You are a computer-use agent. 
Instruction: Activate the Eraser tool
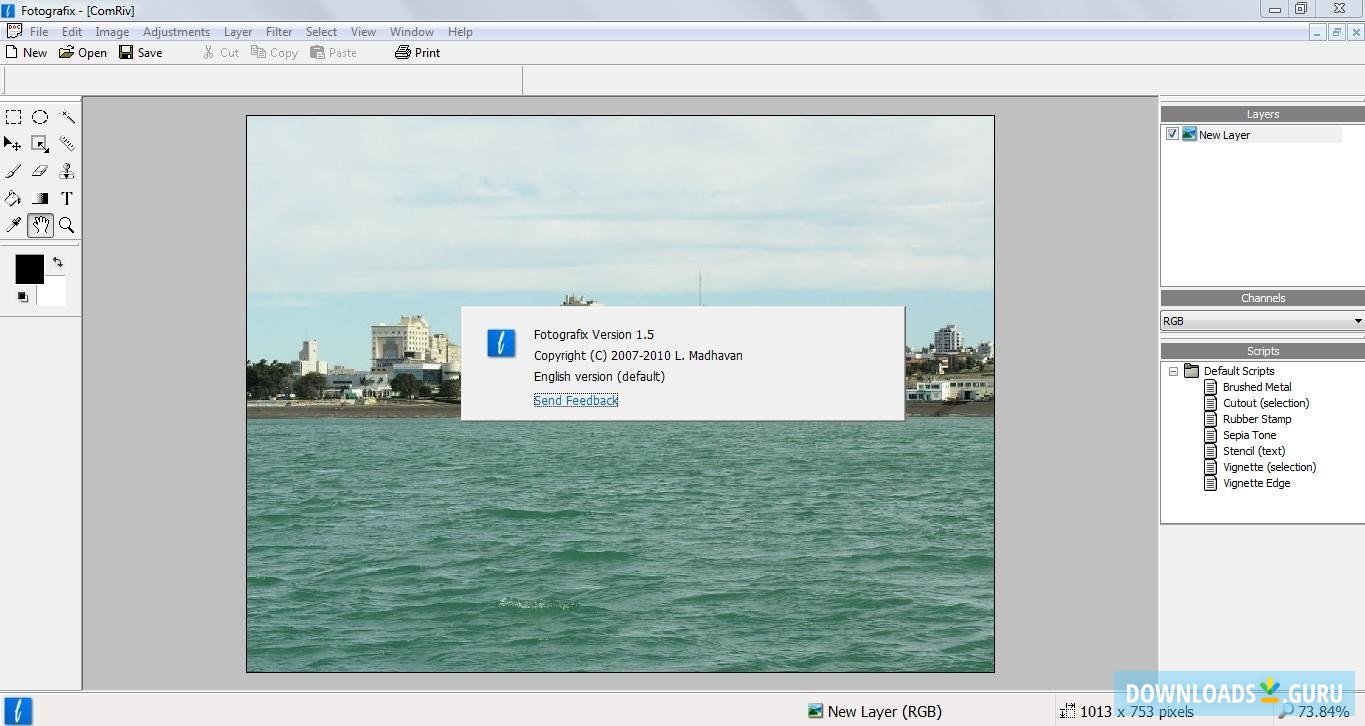pos(40,171)
